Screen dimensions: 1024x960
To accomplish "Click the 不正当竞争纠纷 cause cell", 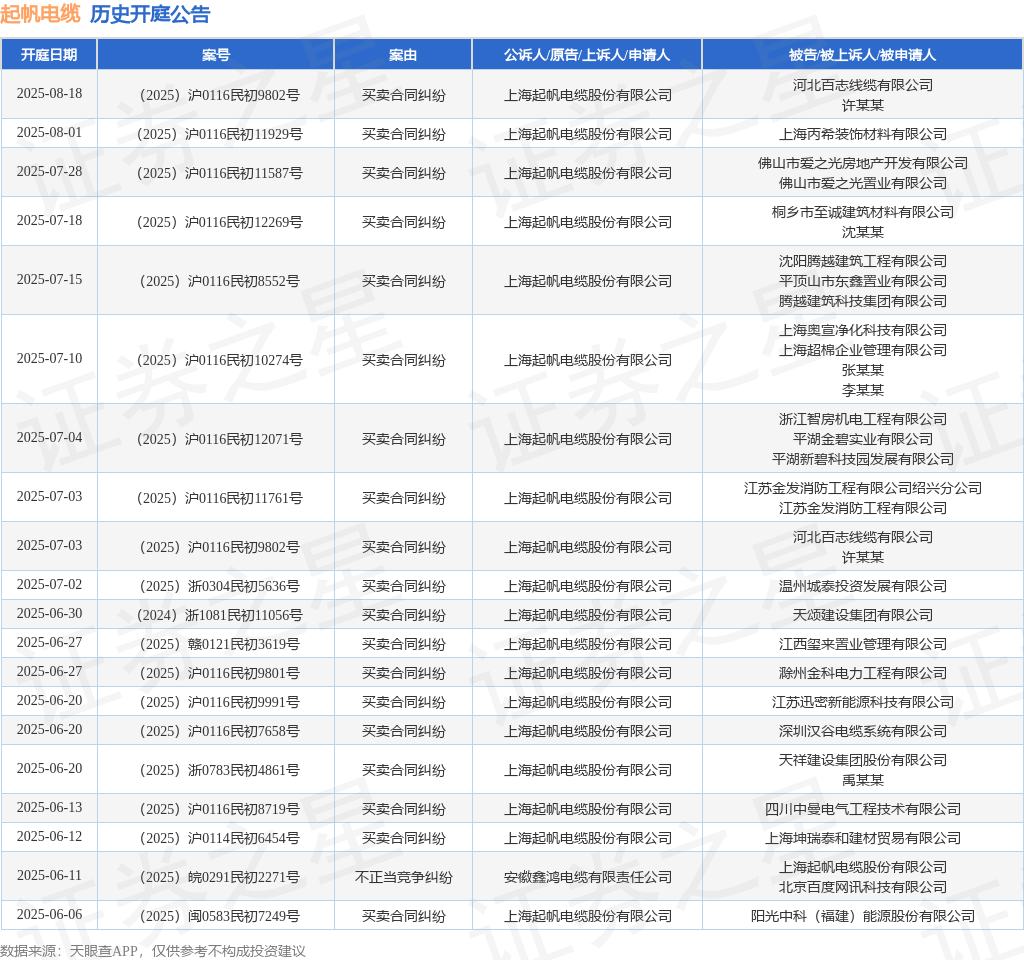I will pyautogui.click(x=404, y=878).
